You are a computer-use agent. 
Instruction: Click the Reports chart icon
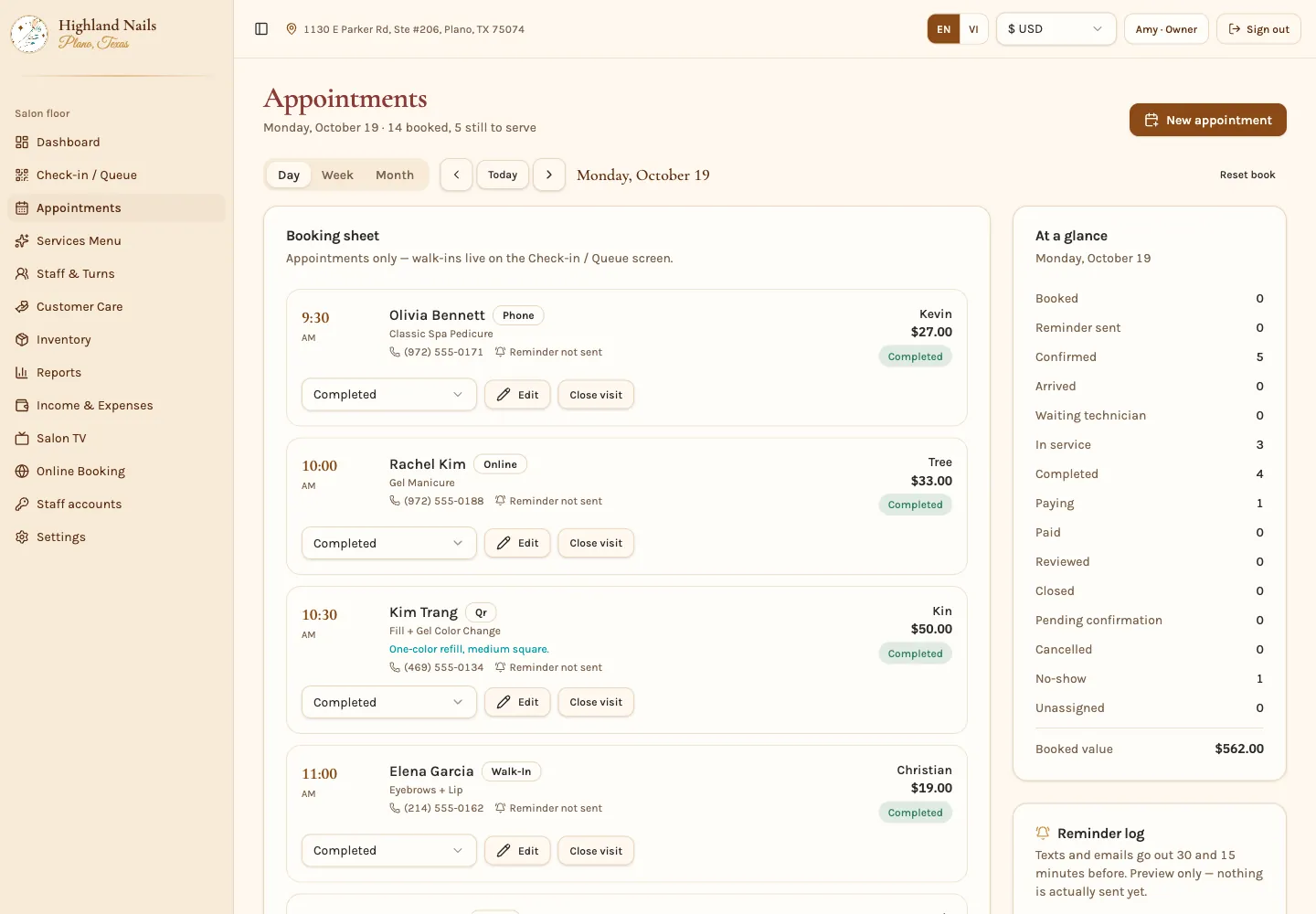point(22,373)
